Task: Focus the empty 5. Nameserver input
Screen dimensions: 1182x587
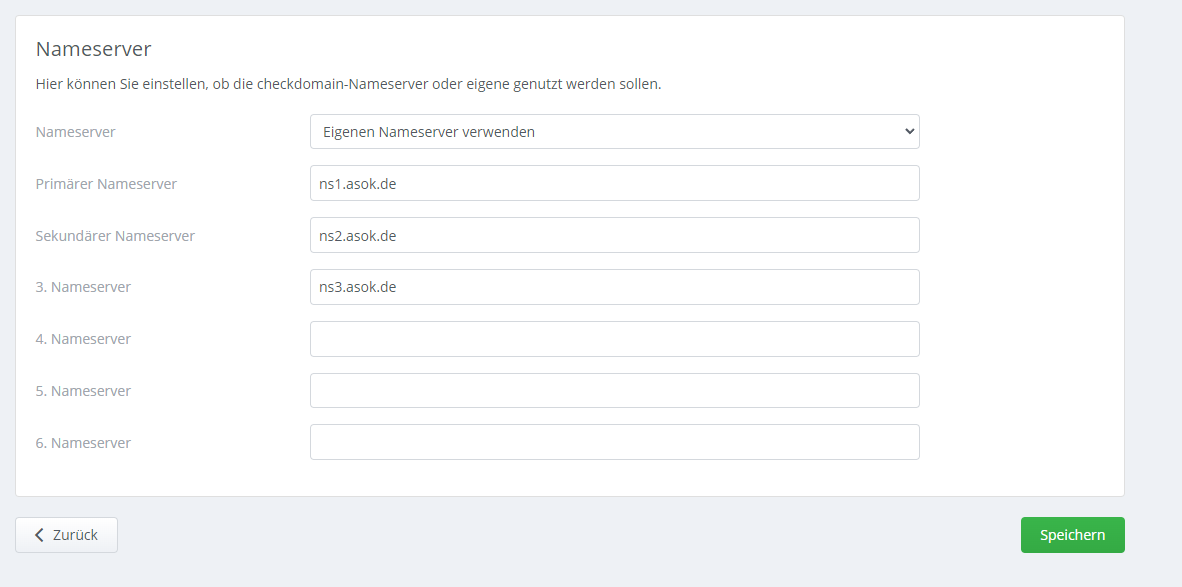Action: [x=614, y=391]
